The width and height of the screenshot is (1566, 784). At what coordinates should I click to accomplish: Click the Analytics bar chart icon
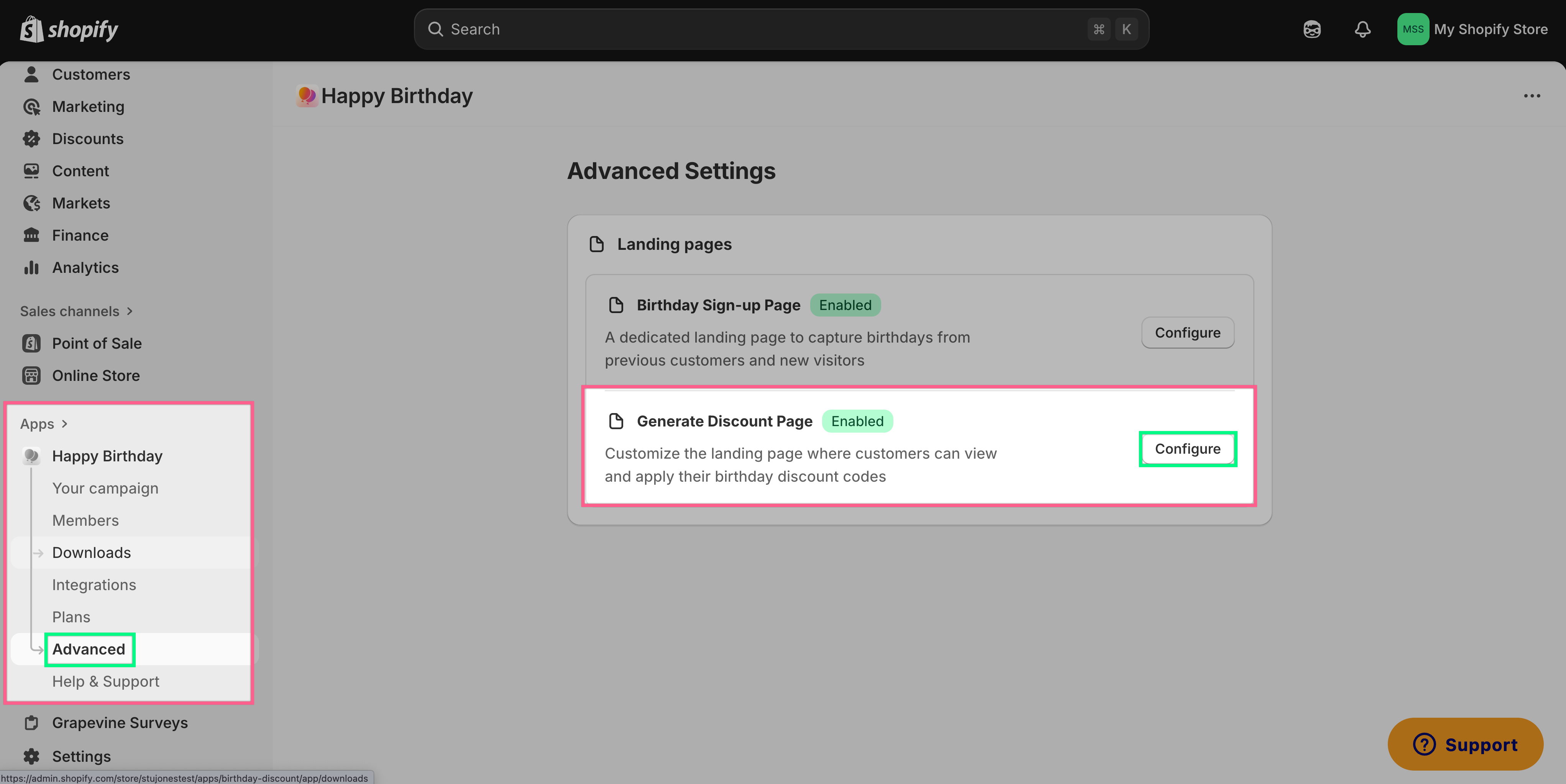[x=31, y=267]
